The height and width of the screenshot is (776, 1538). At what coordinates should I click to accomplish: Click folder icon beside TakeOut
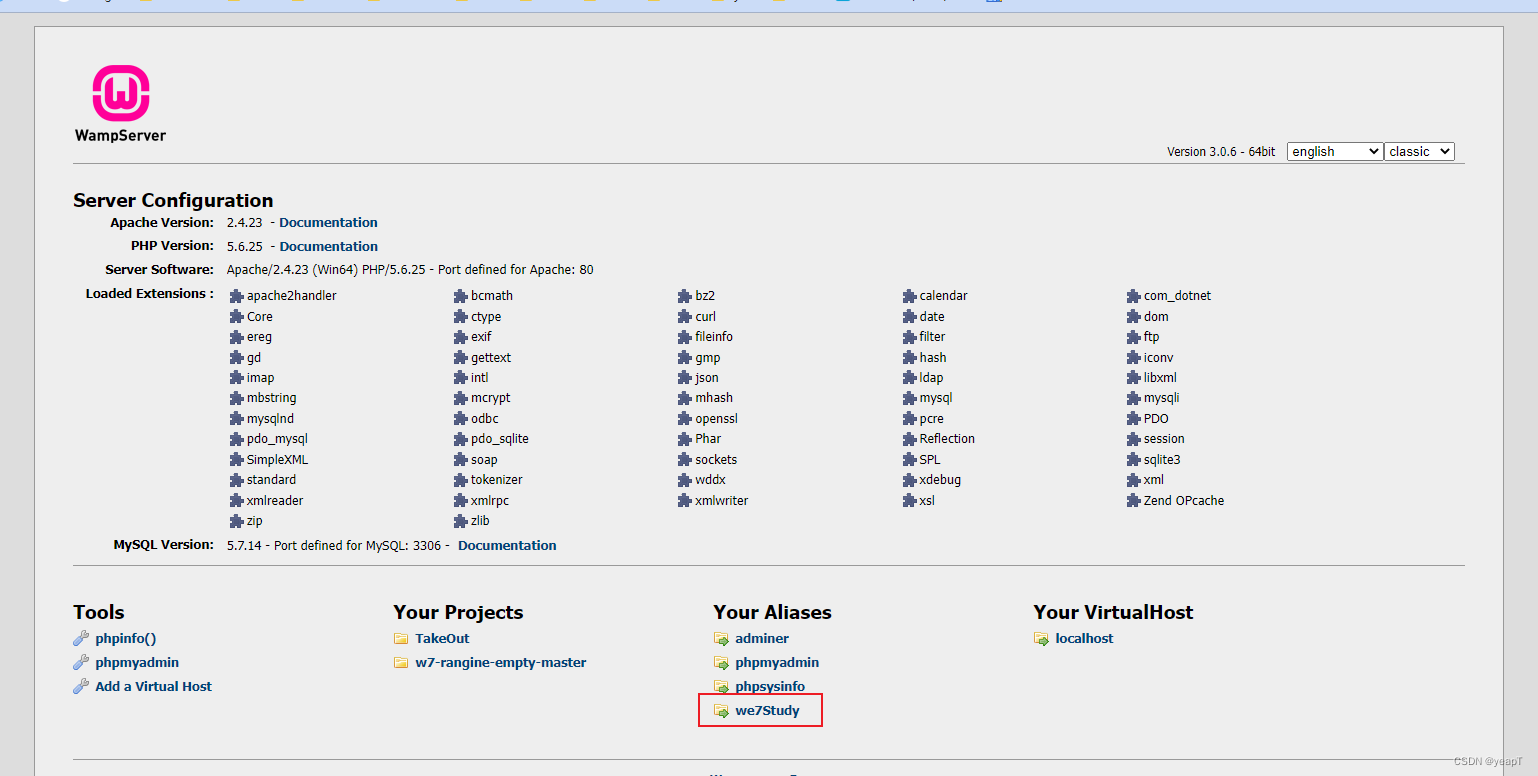(x=401, y=638)
